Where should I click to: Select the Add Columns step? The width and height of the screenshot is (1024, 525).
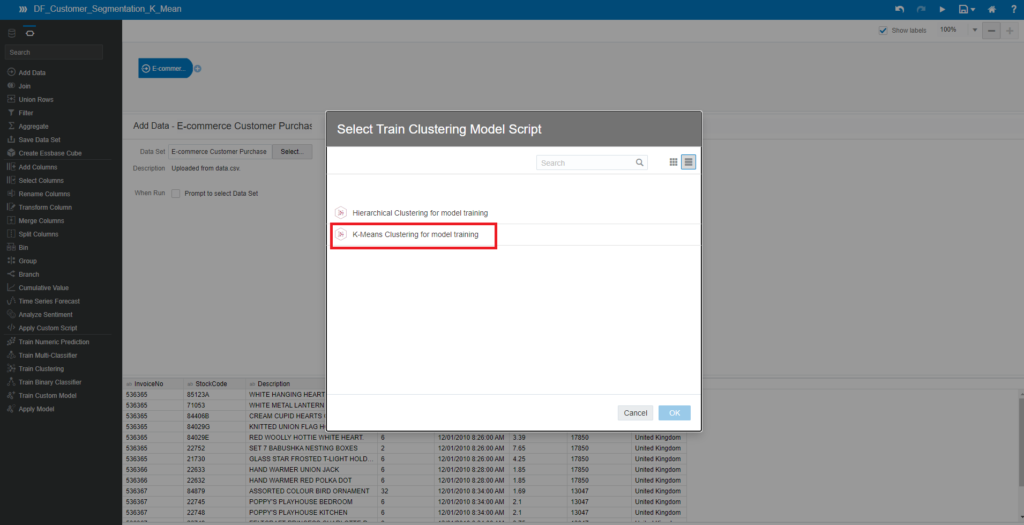(38, 167)
